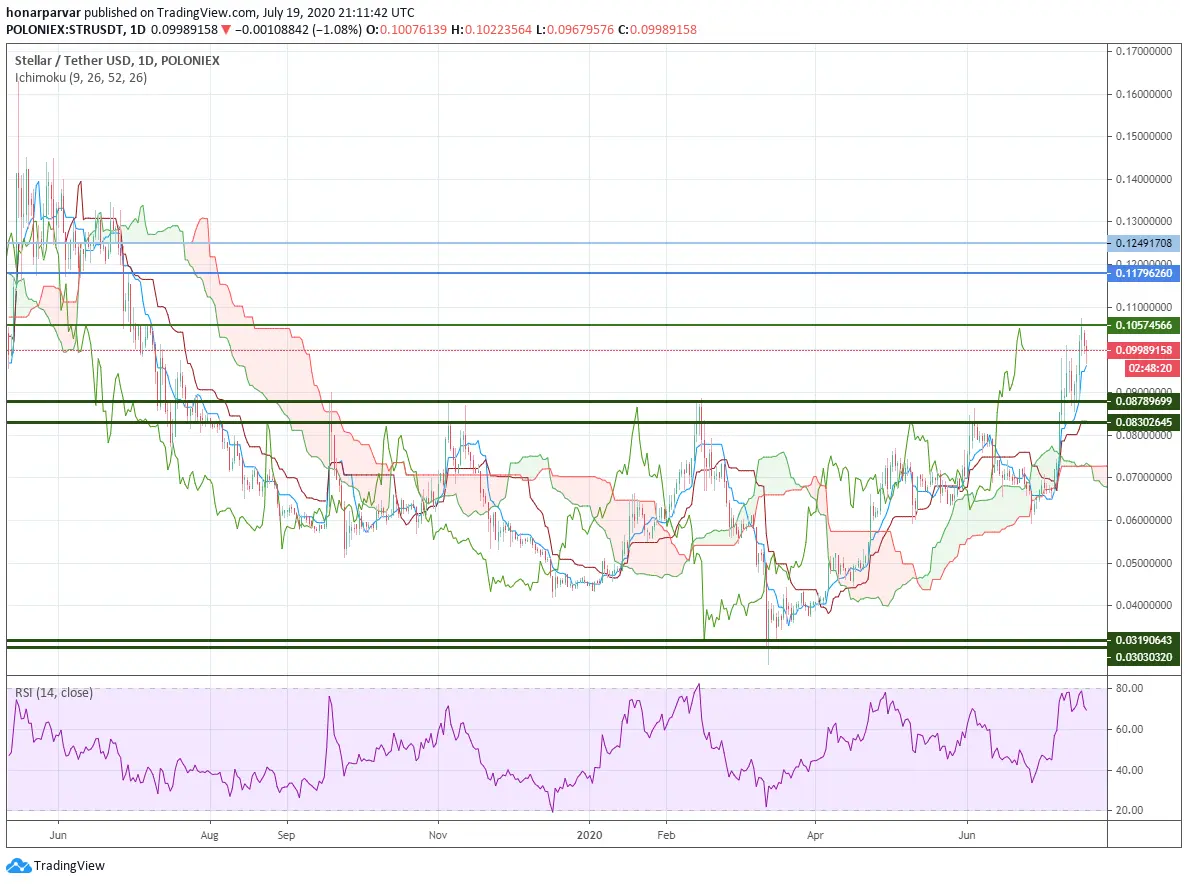Click the 0.03190643 support level label
Screen dimensions: 1188x884
pos(1143,640)
